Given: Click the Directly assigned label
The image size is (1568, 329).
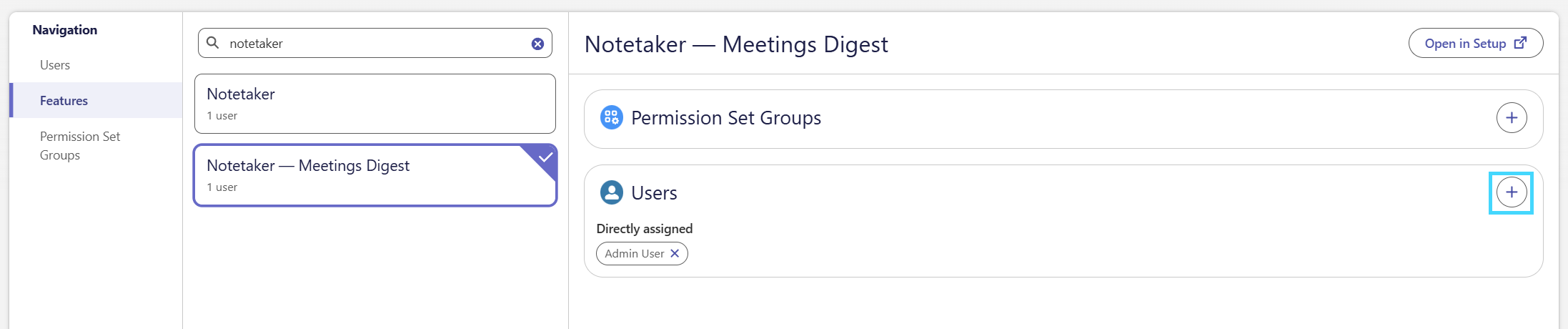Looking at the screenshot, I should pos(645,228).
